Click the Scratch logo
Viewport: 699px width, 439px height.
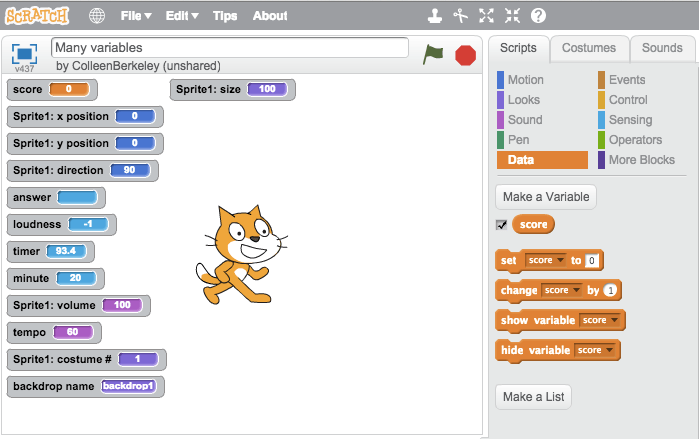(x=37, y=16)
